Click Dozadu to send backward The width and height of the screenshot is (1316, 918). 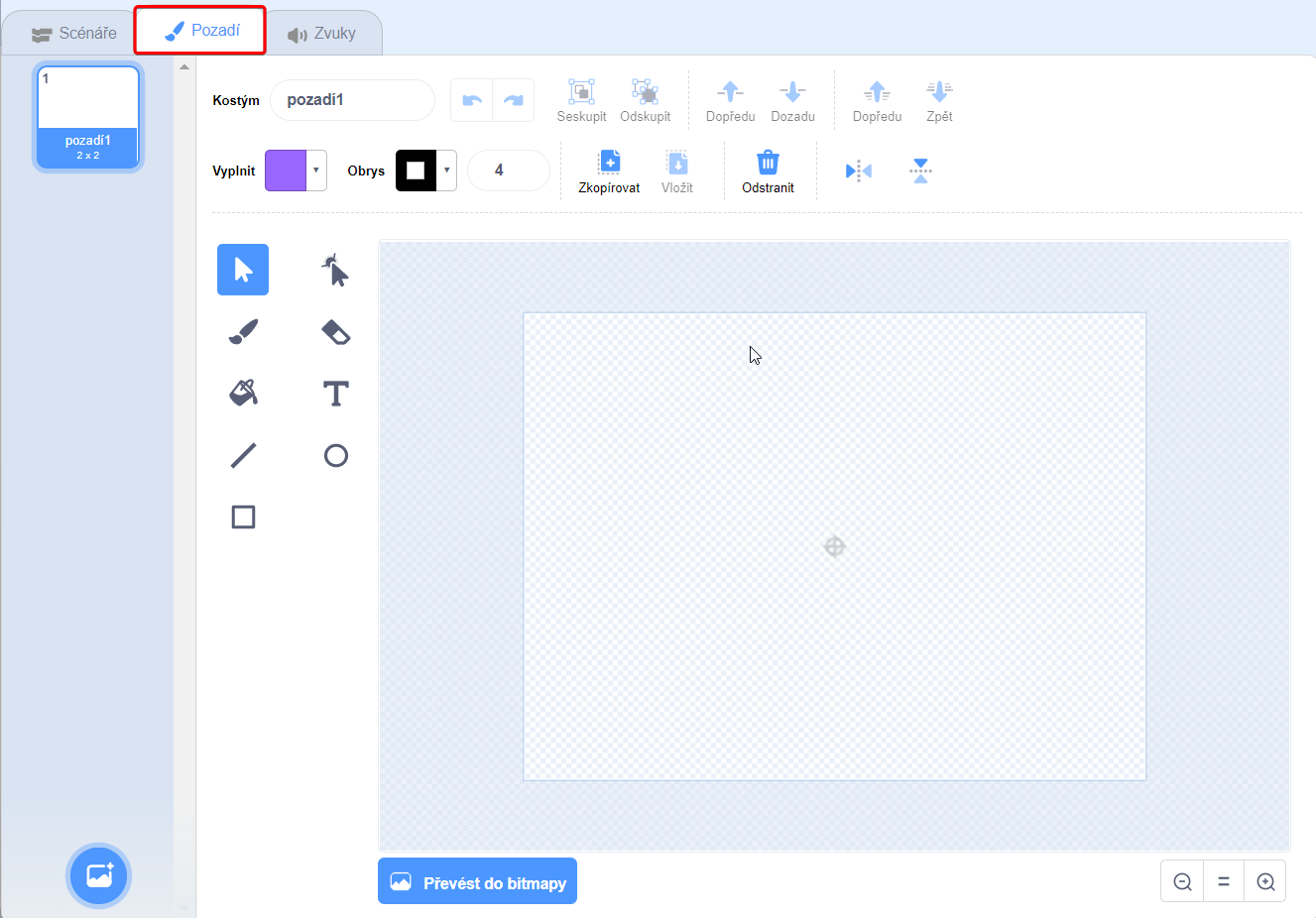tap(792, 100)
